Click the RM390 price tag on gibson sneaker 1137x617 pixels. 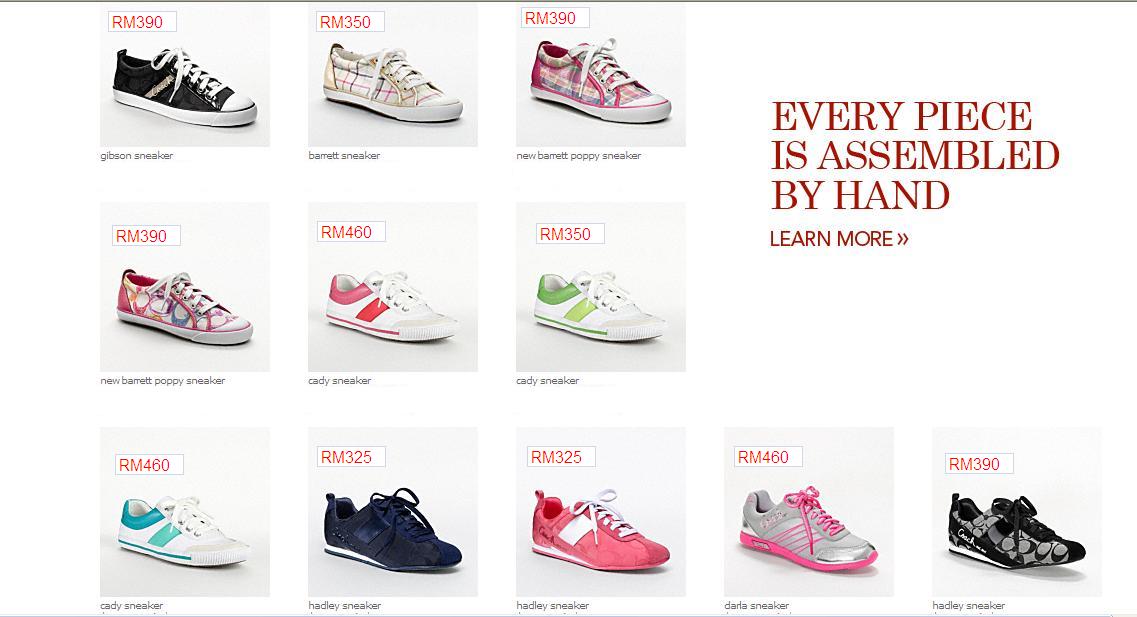click(x=142, y=22)
